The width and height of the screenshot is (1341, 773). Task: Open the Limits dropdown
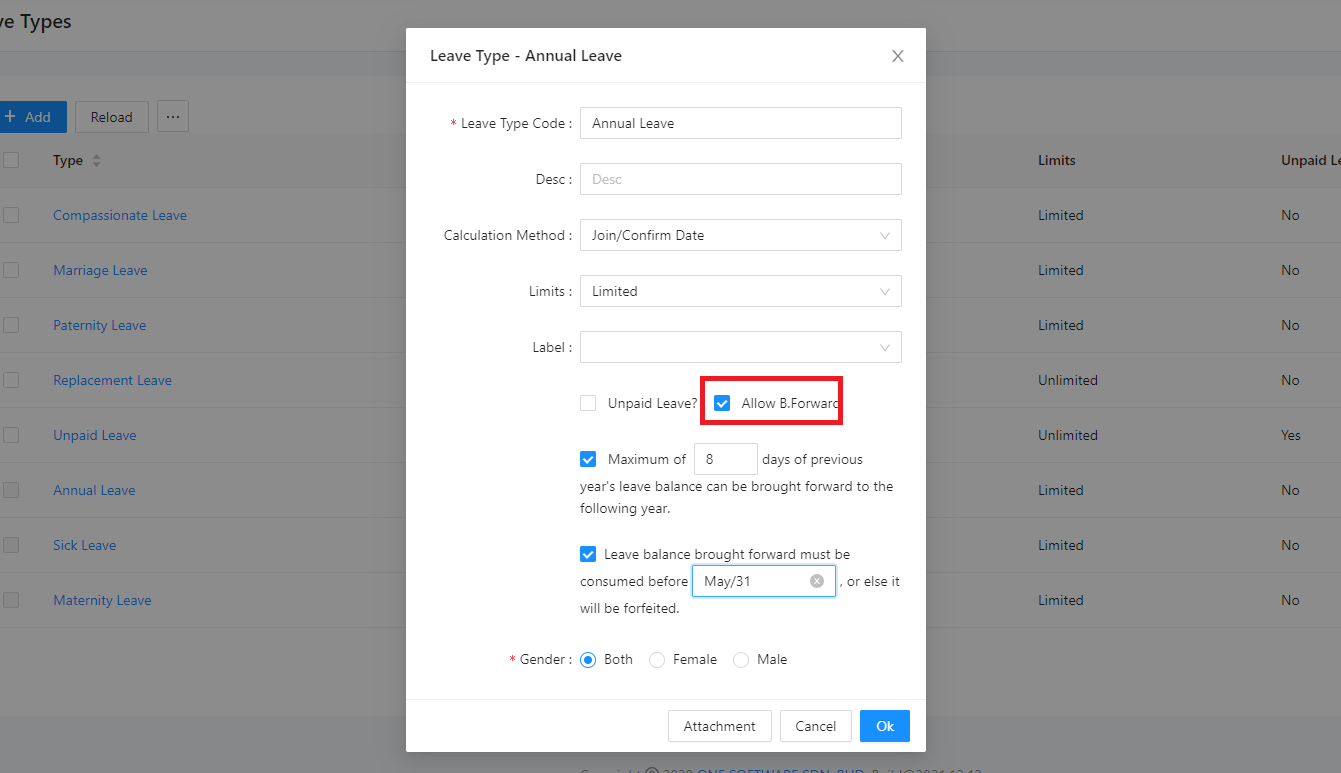click(740, 291)
